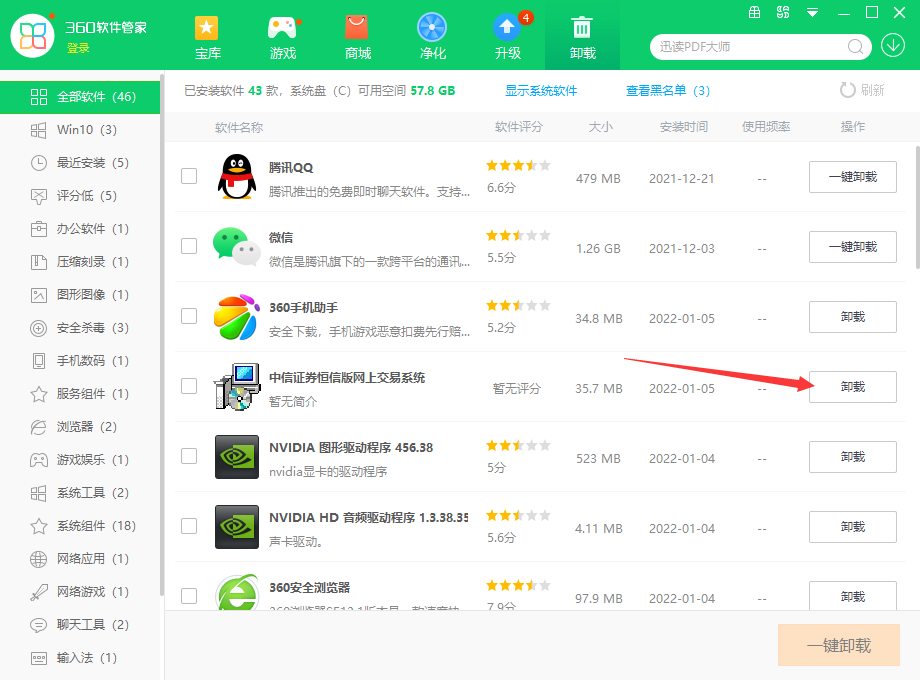Check the 腾讯QQ checkbox
Image resolution: width=920 pixels, height=680 pixels.
189,176
